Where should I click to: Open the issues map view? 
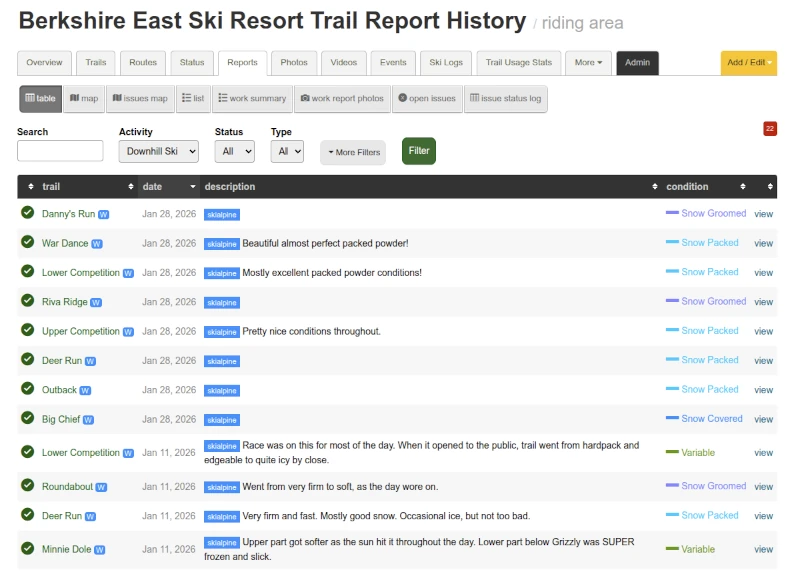coord(140,98)
